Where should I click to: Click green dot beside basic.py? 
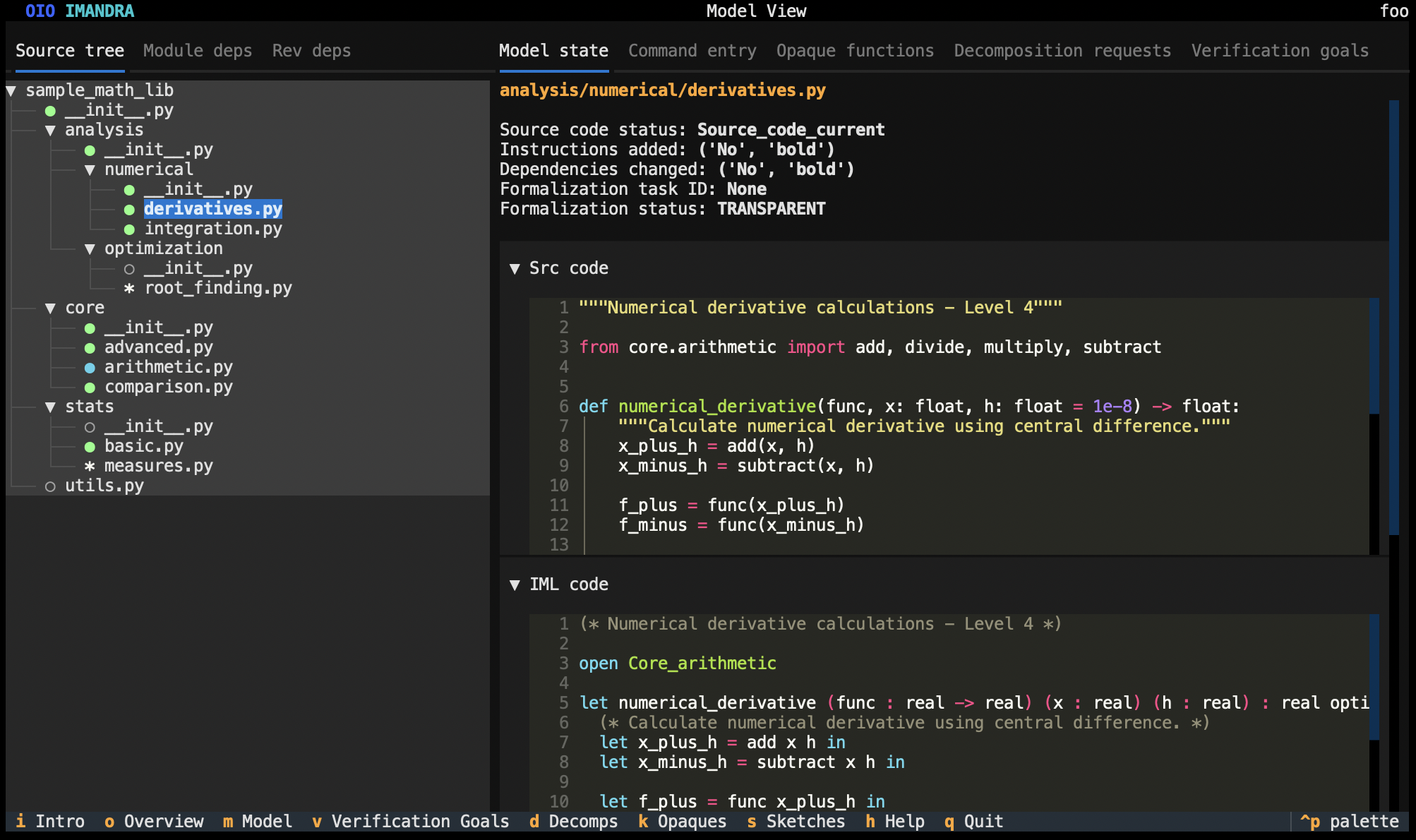pos(90,447)
